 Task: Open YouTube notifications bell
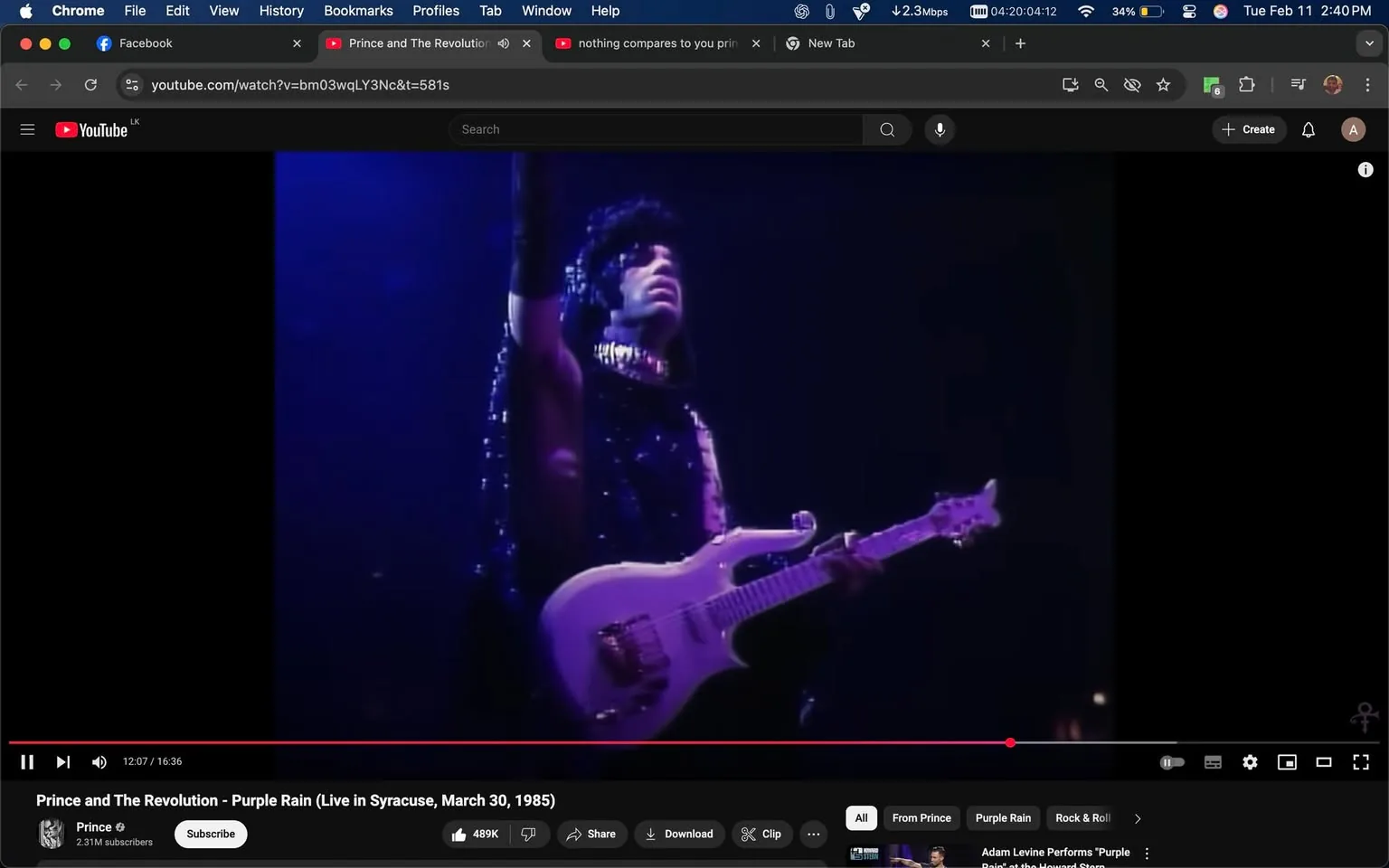[x=1308, y=128]
